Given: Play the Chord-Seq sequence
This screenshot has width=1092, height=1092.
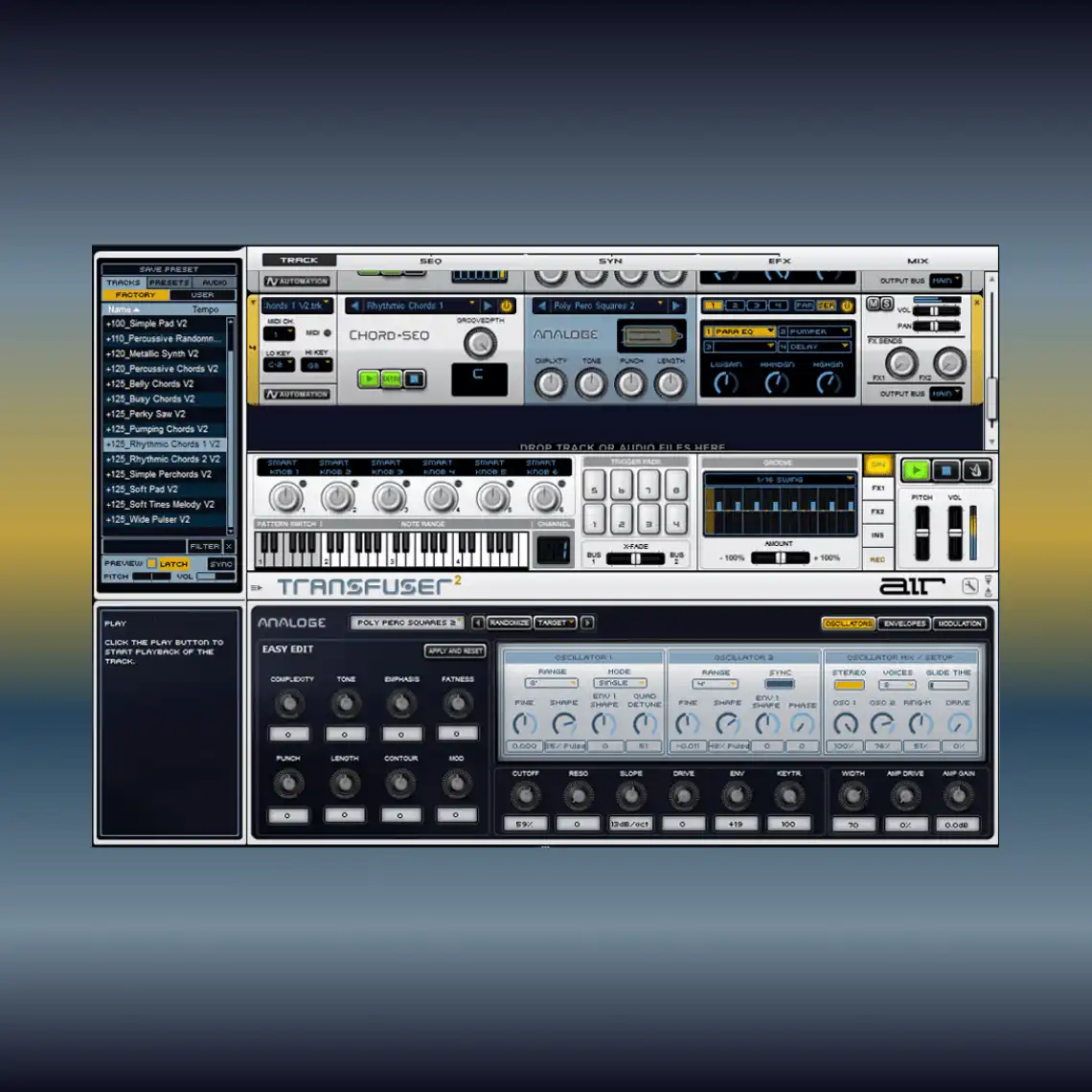Looking at the screenshot, I should coord(368,379).
